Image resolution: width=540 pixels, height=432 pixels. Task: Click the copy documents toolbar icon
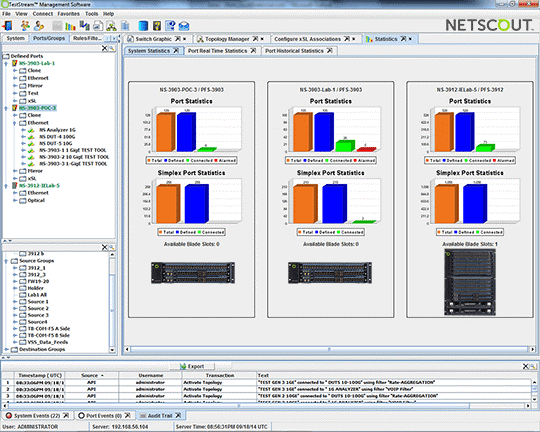pyautogui.click(x=125, y=26)
